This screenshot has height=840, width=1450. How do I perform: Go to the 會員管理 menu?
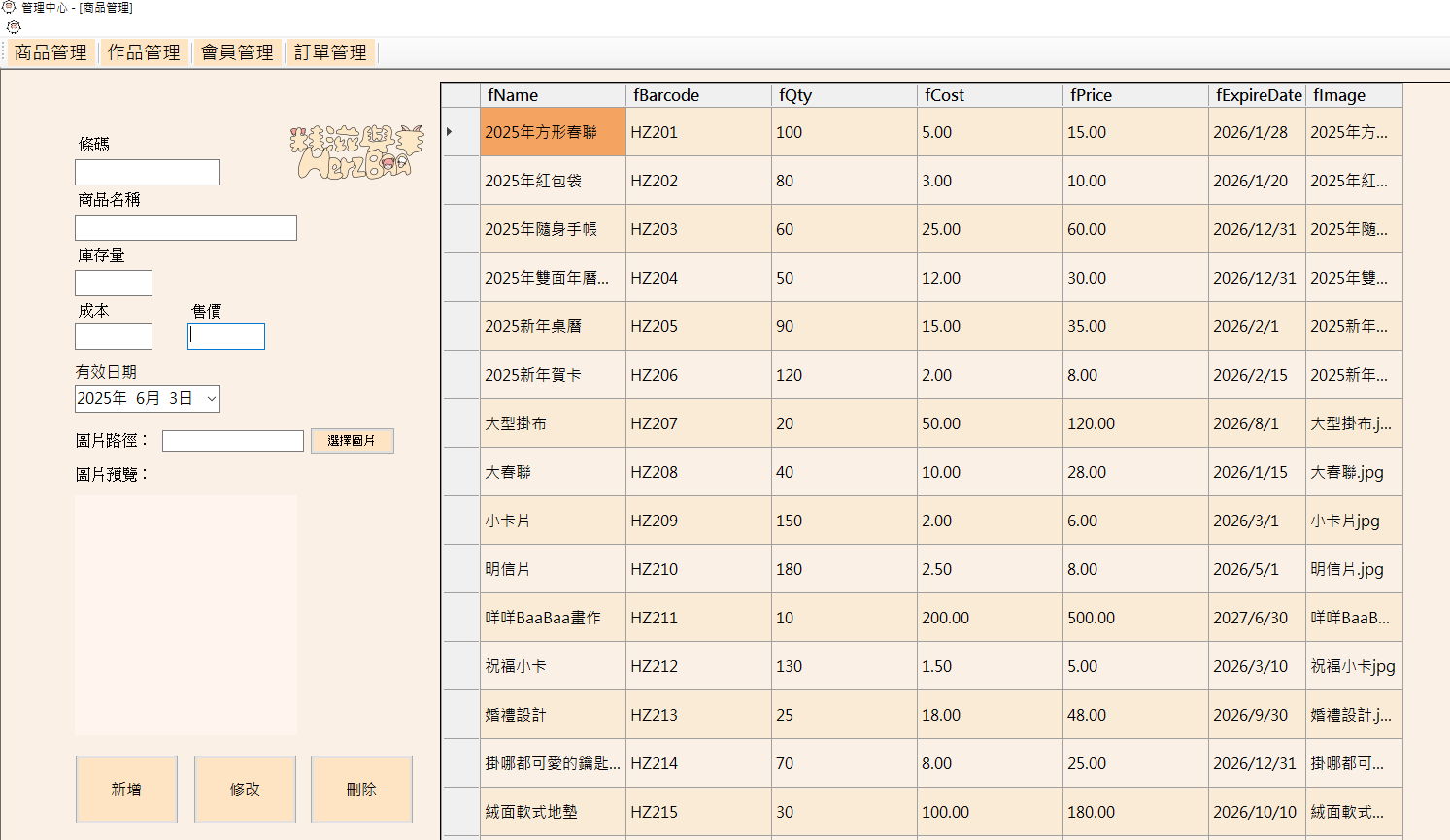tap(237, 52)
